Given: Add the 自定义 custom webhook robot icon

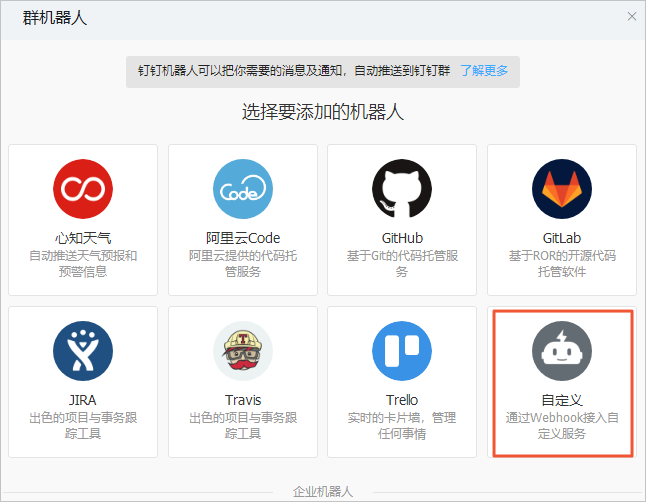Looking at the screenshot, I should tap(562, 351).
